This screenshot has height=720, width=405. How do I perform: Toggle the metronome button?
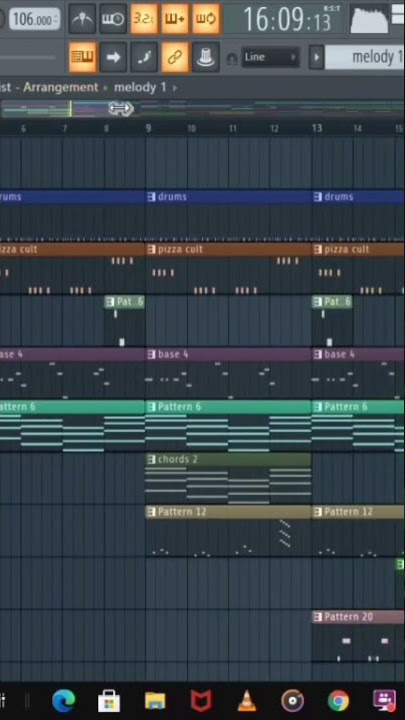point(82,19)
